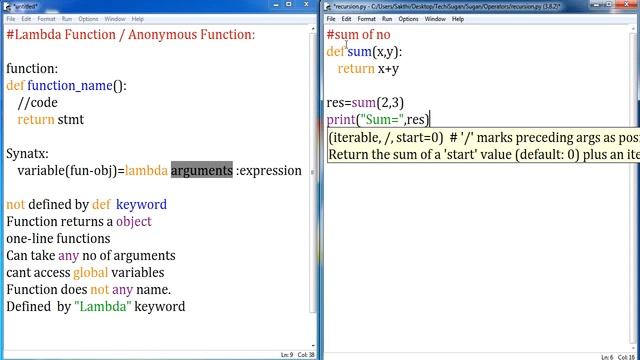Screen dimensions: 640x360
Task: Click 'Can take any no of arguments' line
Action: 91,256
